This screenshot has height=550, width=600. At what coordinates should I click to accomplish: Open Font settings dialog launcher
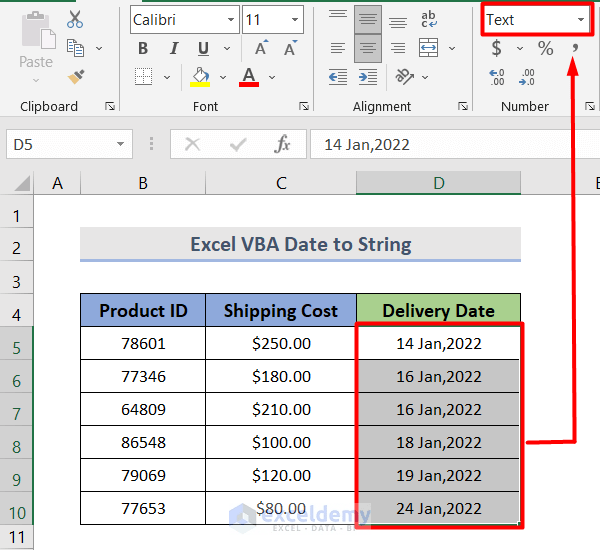coord(304,106)
